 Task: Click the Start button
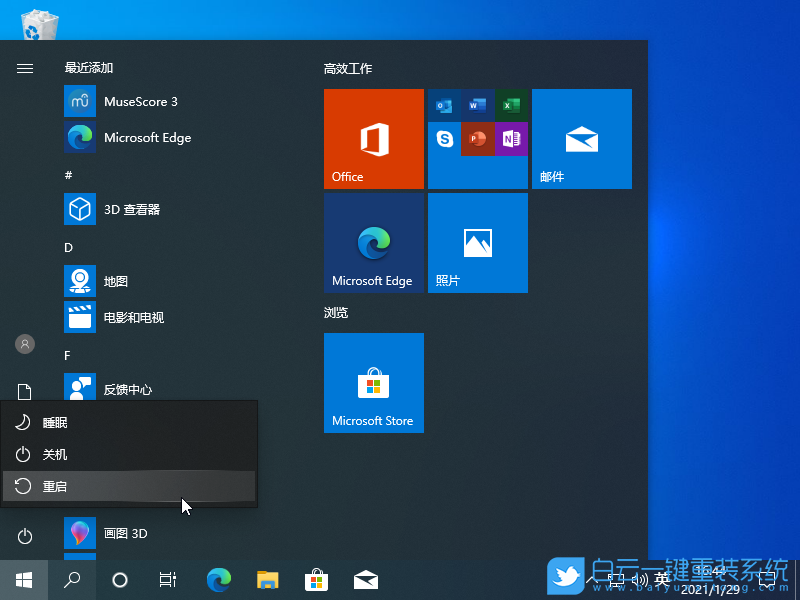tap(23, 579)
